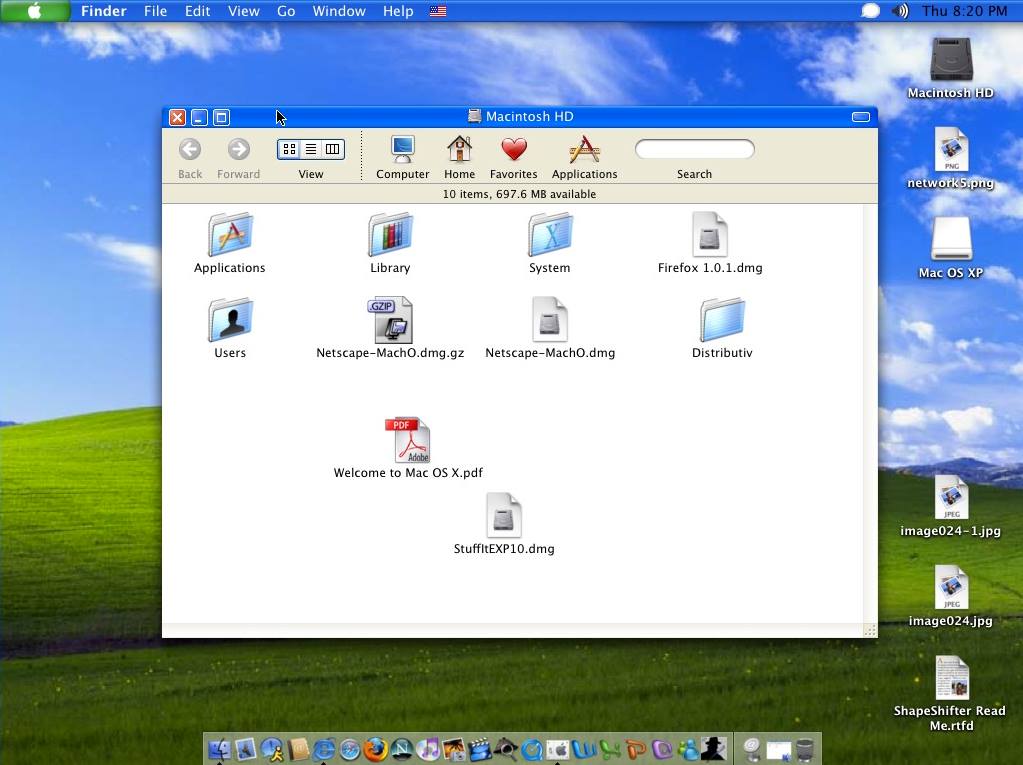Launch Sherlock from the Dock
This screenshot has width=1023, height=765.
pos(506,749)
